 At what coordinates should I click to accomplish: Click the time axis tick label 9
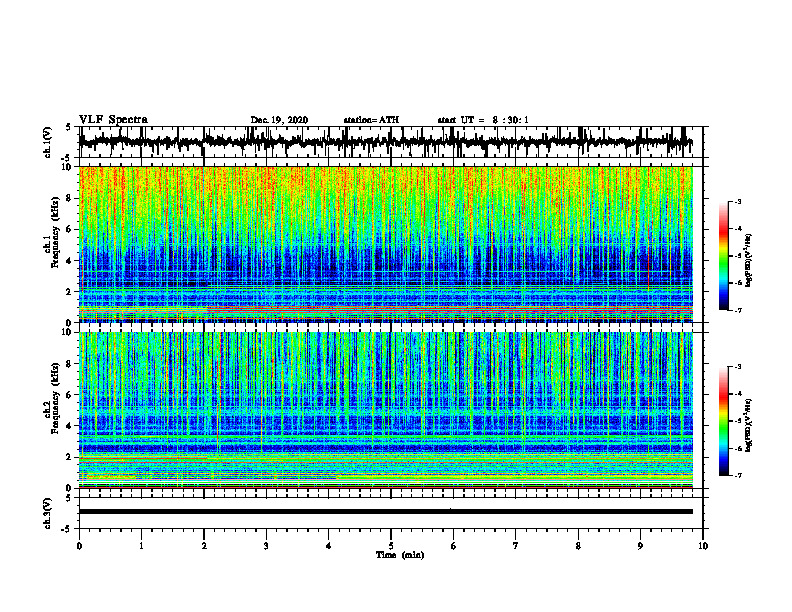[640, 546]
